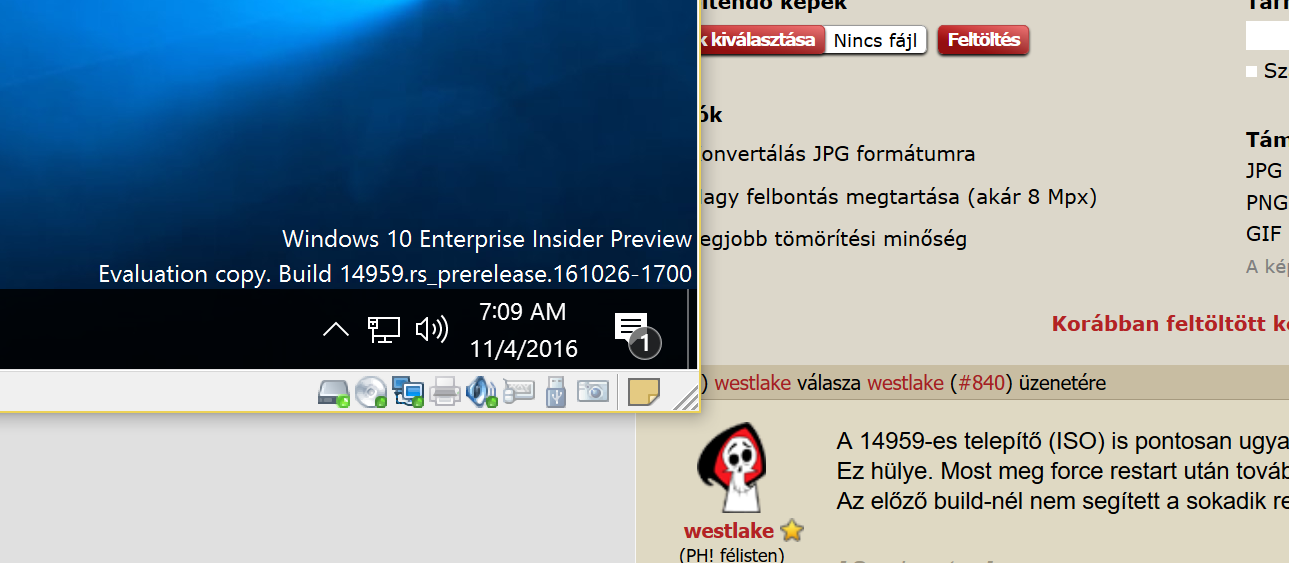Click the keyboard and mouse capture icon
Viewport: 1289px width, 563px height.
click(x=518, y=392)
